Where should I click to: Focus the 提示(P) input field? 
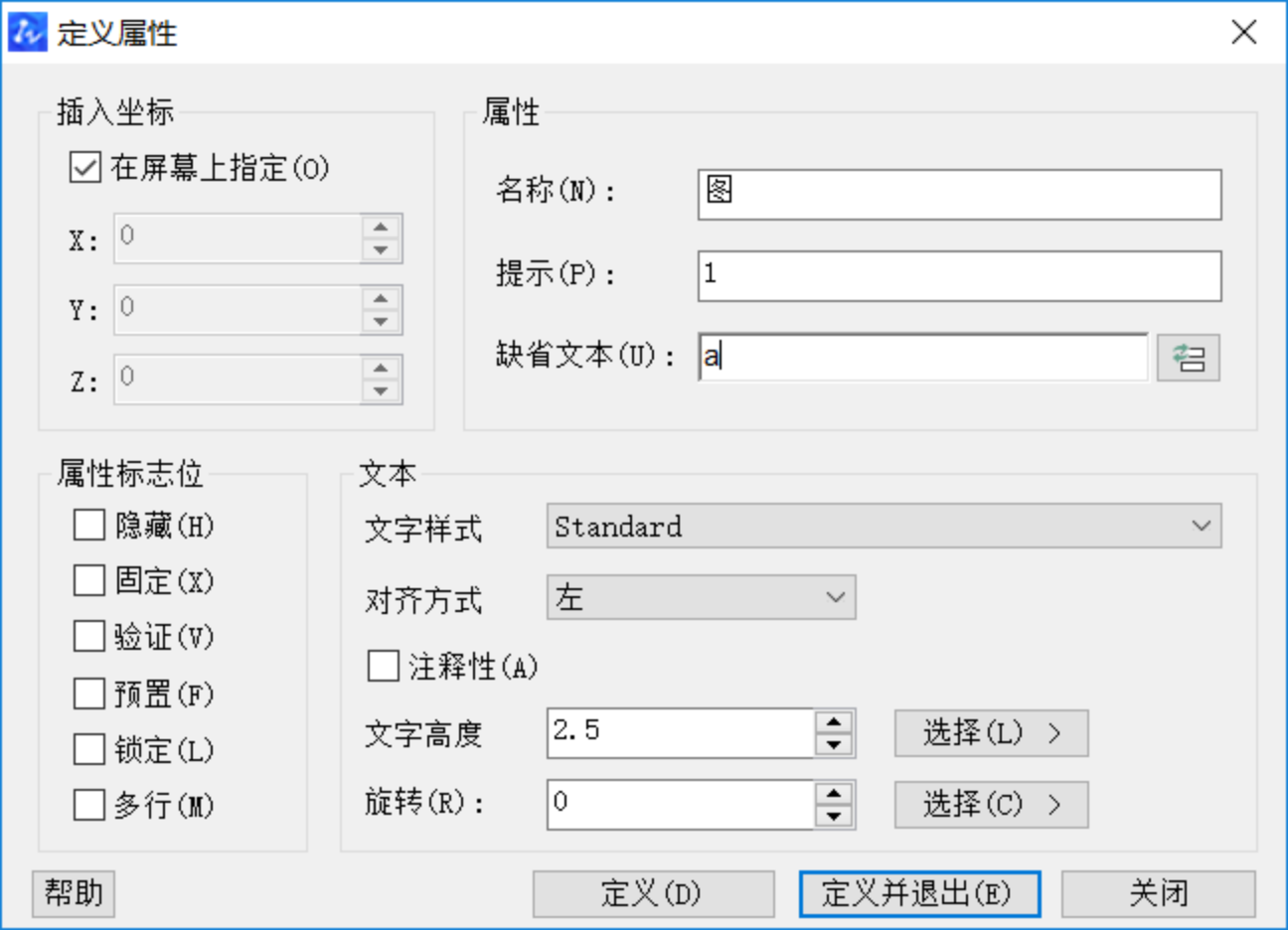click(959, 275)
